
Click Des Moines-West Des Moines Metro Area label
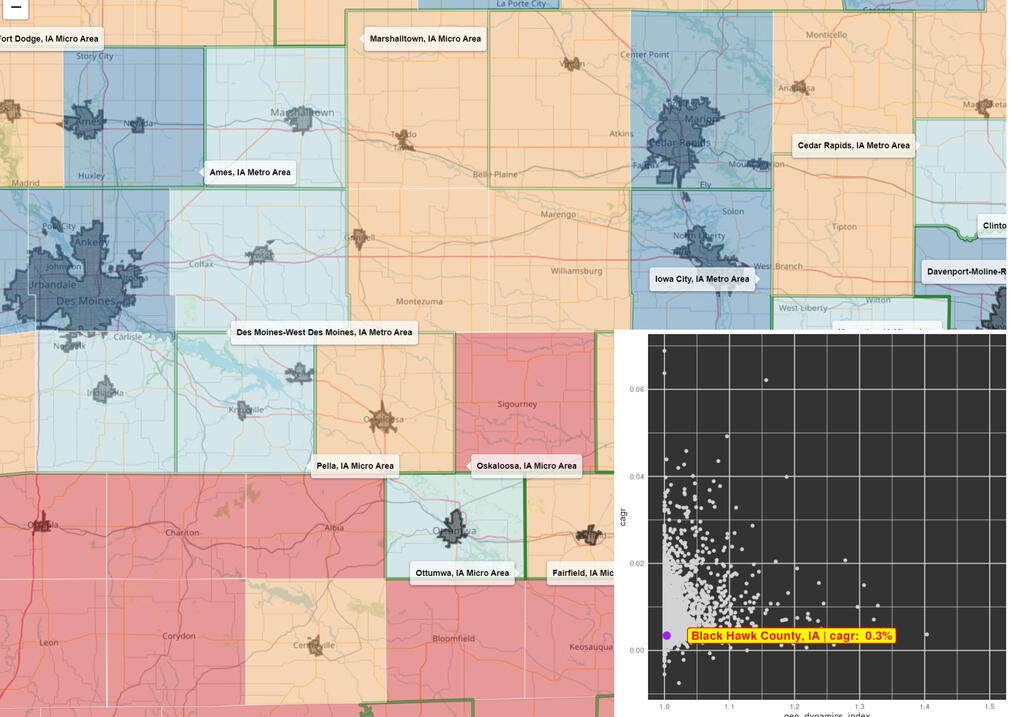point(323,333)
